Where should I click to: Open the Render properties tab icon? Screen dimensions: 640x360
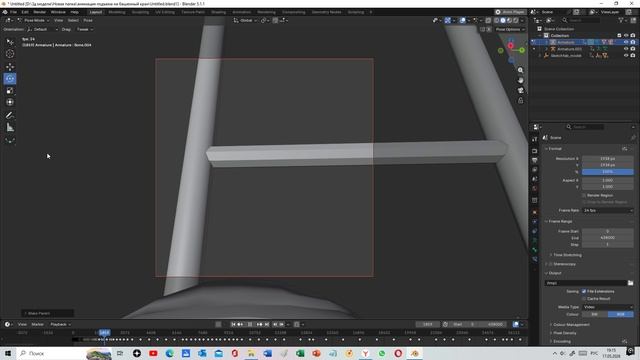pos(535,151)
